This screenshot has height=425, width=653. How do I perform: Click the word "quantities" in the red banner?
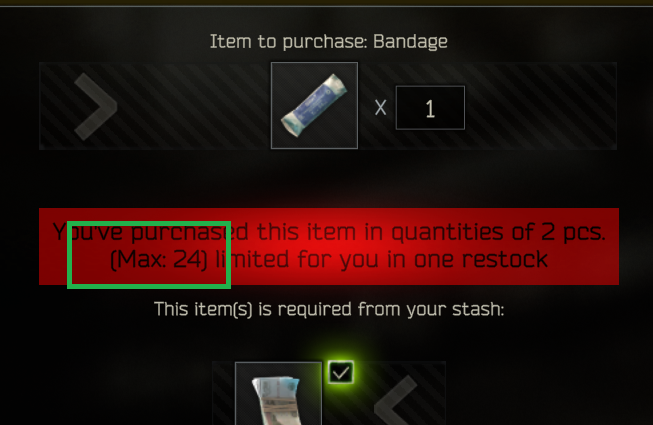coord(447,233)
